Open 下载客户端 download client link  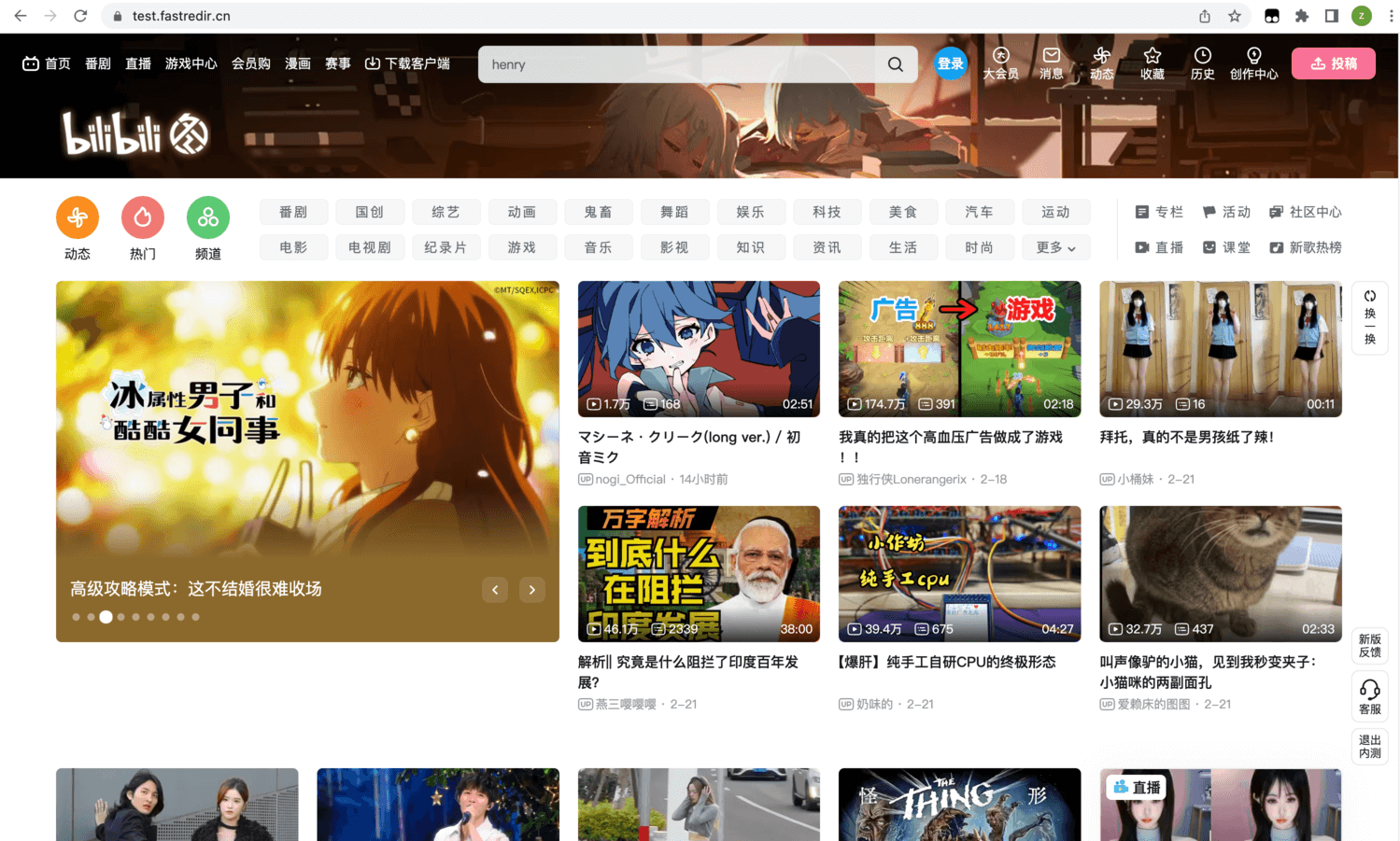pos(407,63)
